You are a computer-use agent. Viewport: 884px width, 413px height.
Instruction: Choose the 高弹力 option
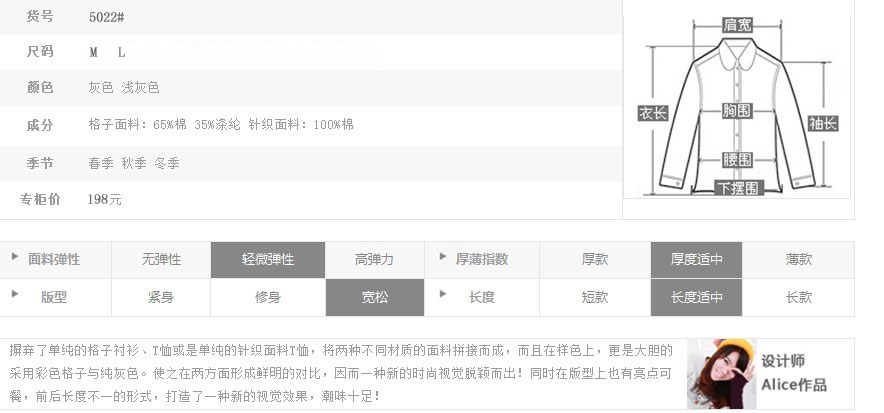pyautogui.click(x=374, y=259)
